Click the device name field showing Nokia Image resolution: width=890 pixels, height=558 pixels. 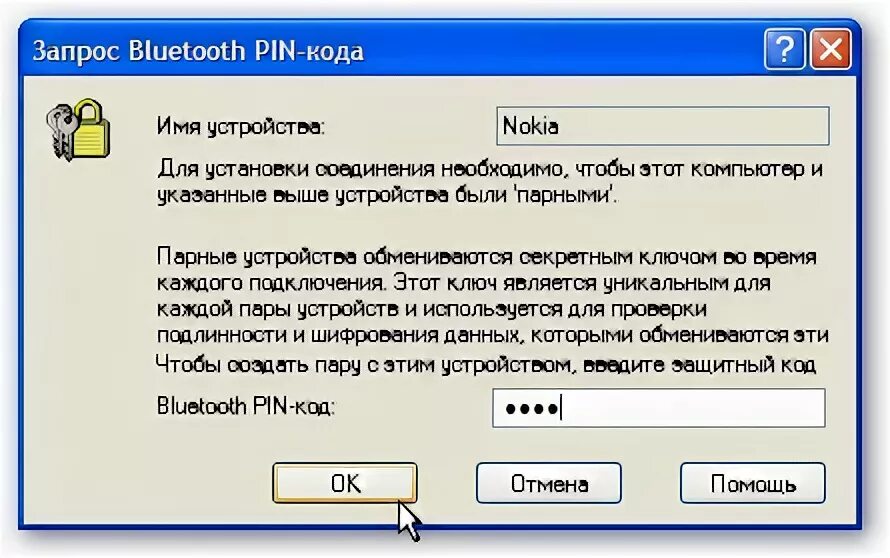[x=662, y=125]
